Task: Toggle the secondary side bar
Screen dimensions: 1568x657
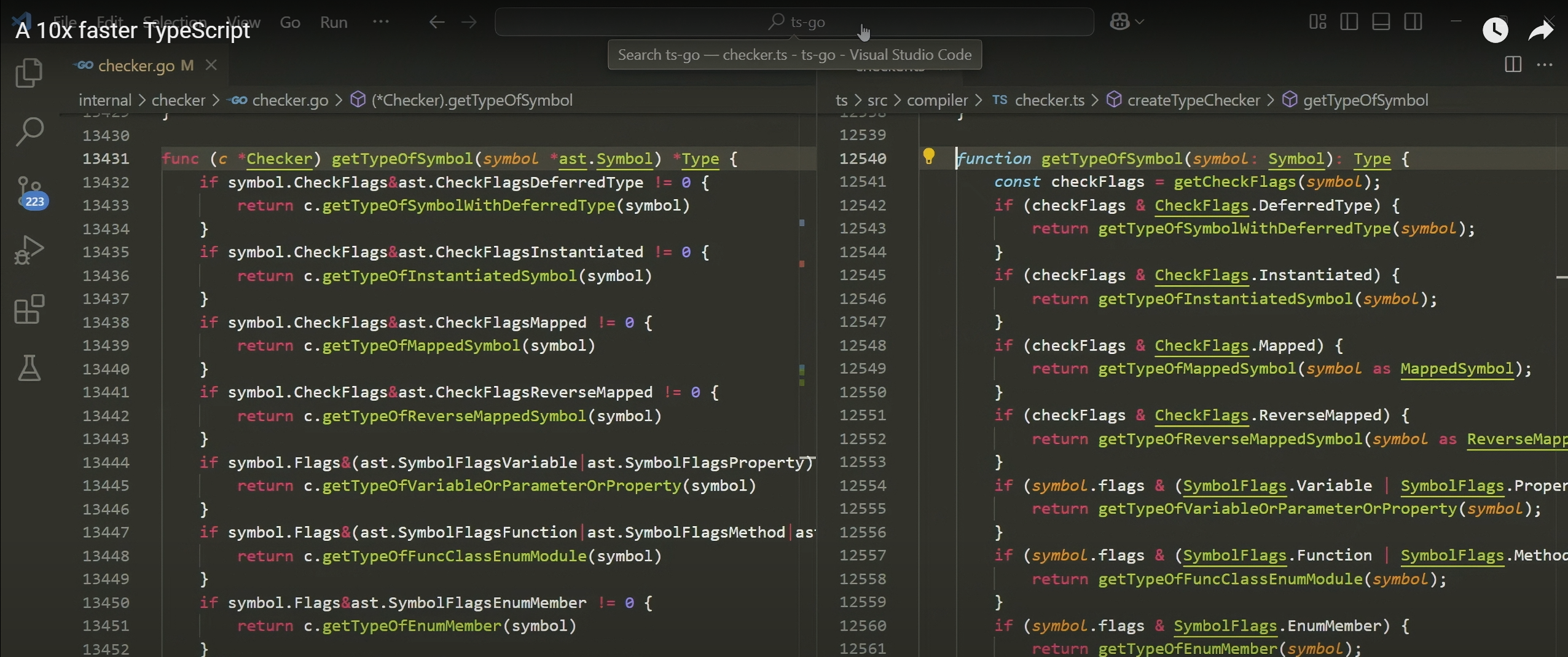Action: coord(1414,22)
